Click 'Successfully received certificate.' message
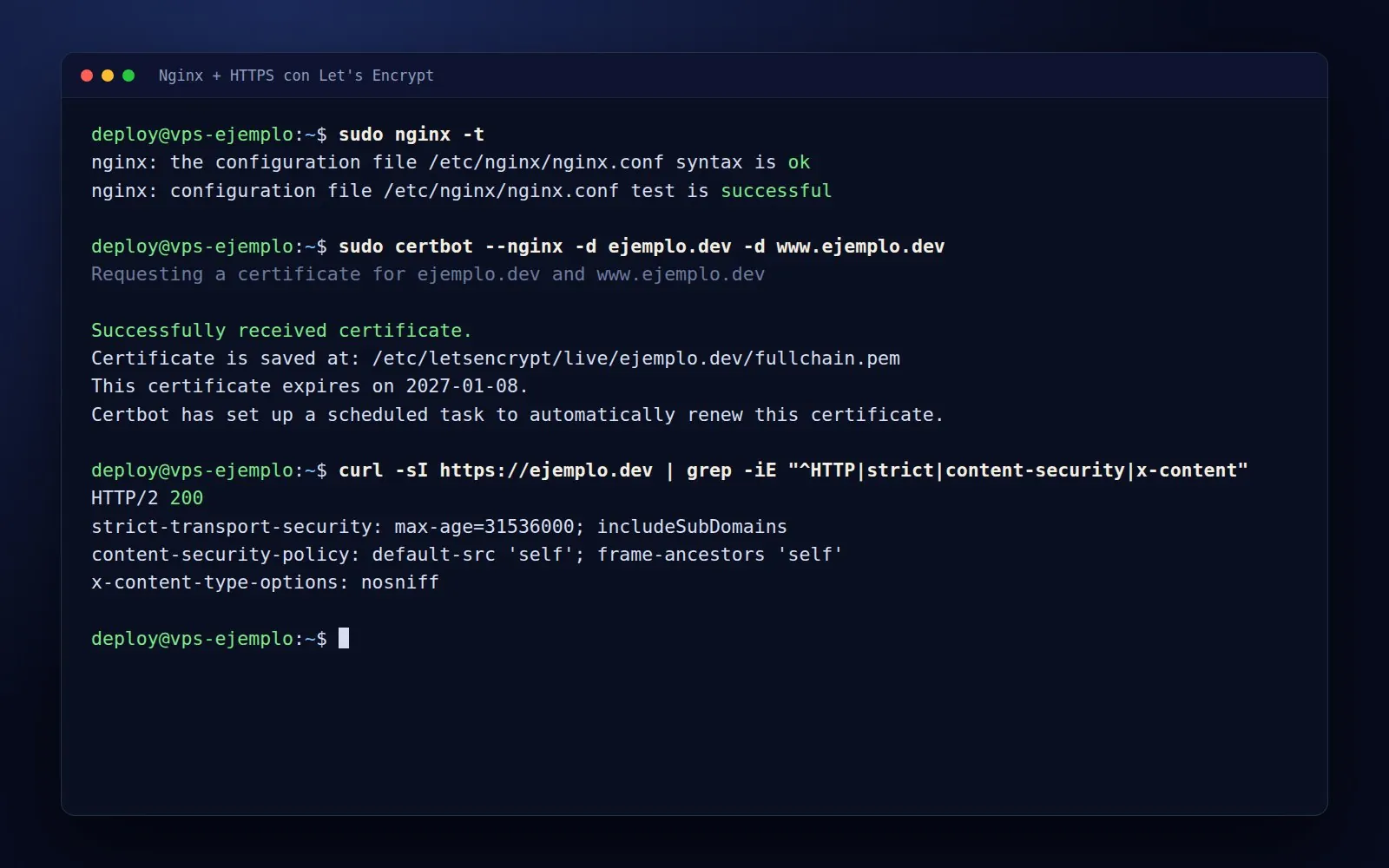This screenshot has width=1389, height=868. (281, 331)
